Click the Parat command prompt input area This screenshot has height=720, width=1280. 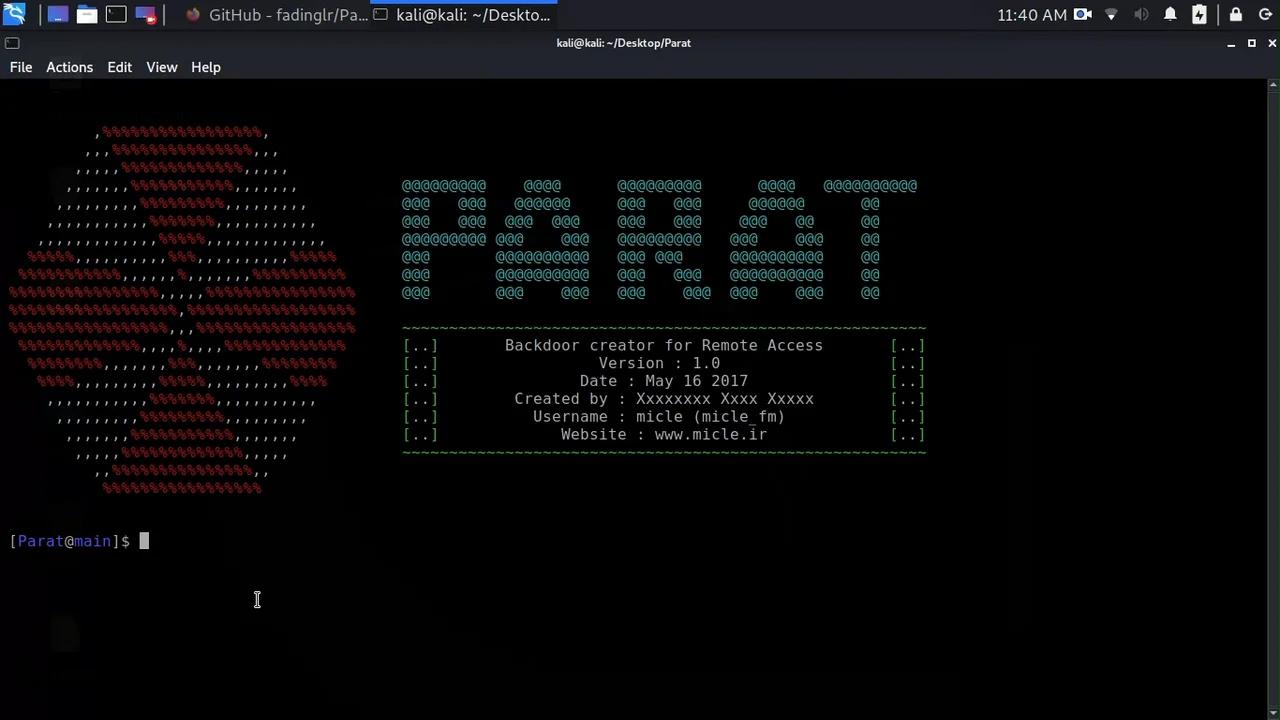coord(145,541)
